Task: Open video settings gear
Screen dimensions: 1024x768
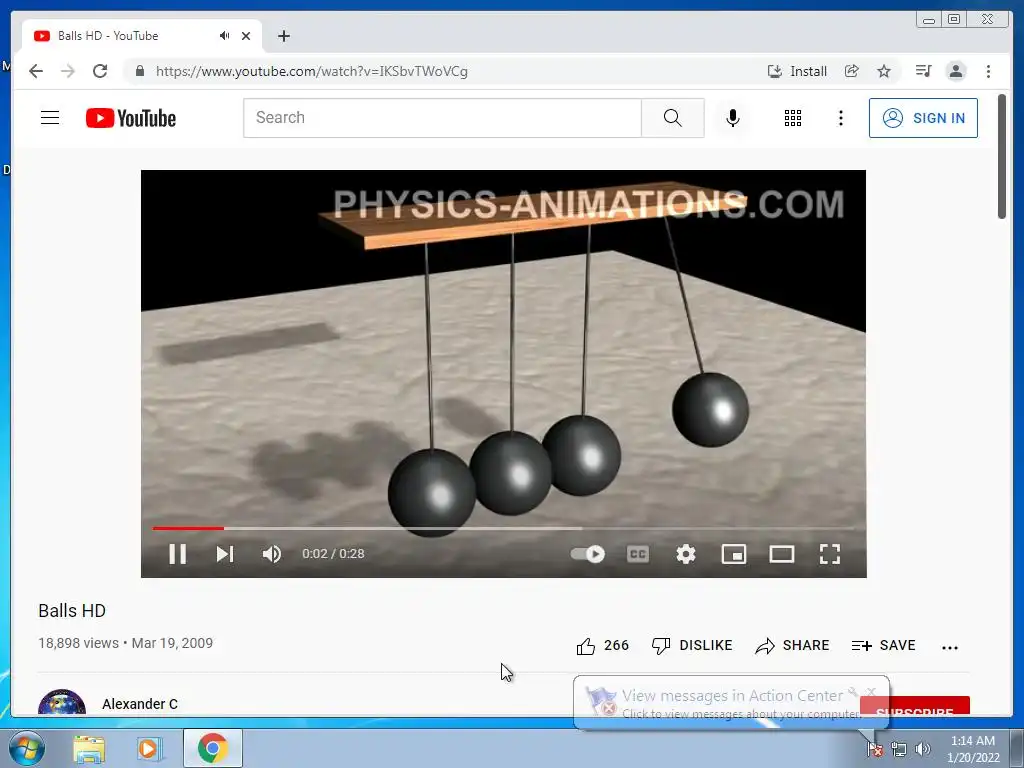Action: [686, 554]
